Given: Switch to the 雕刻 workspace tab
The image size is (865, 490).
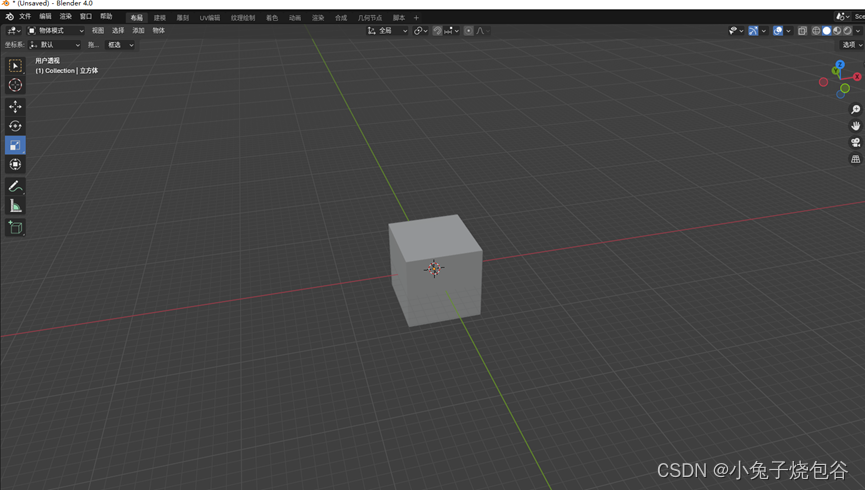Looking at the screenshot, I should 183,18.
